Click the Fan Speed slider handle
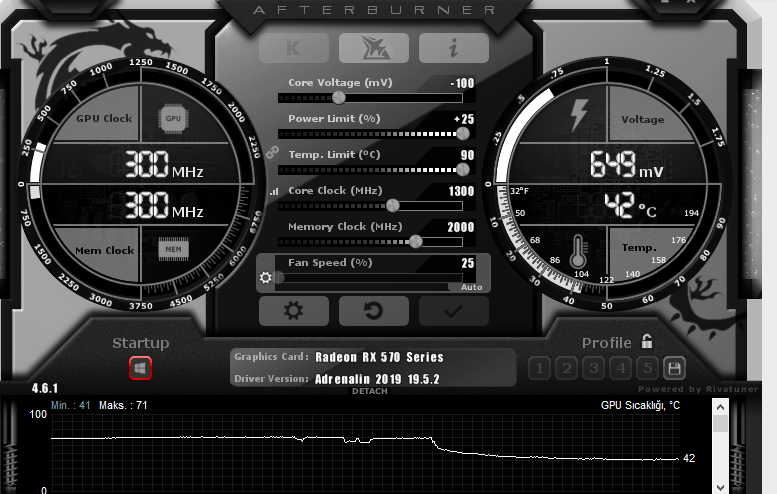The width and height of the screenshot is (777, 494). click(x=279, y=277)
